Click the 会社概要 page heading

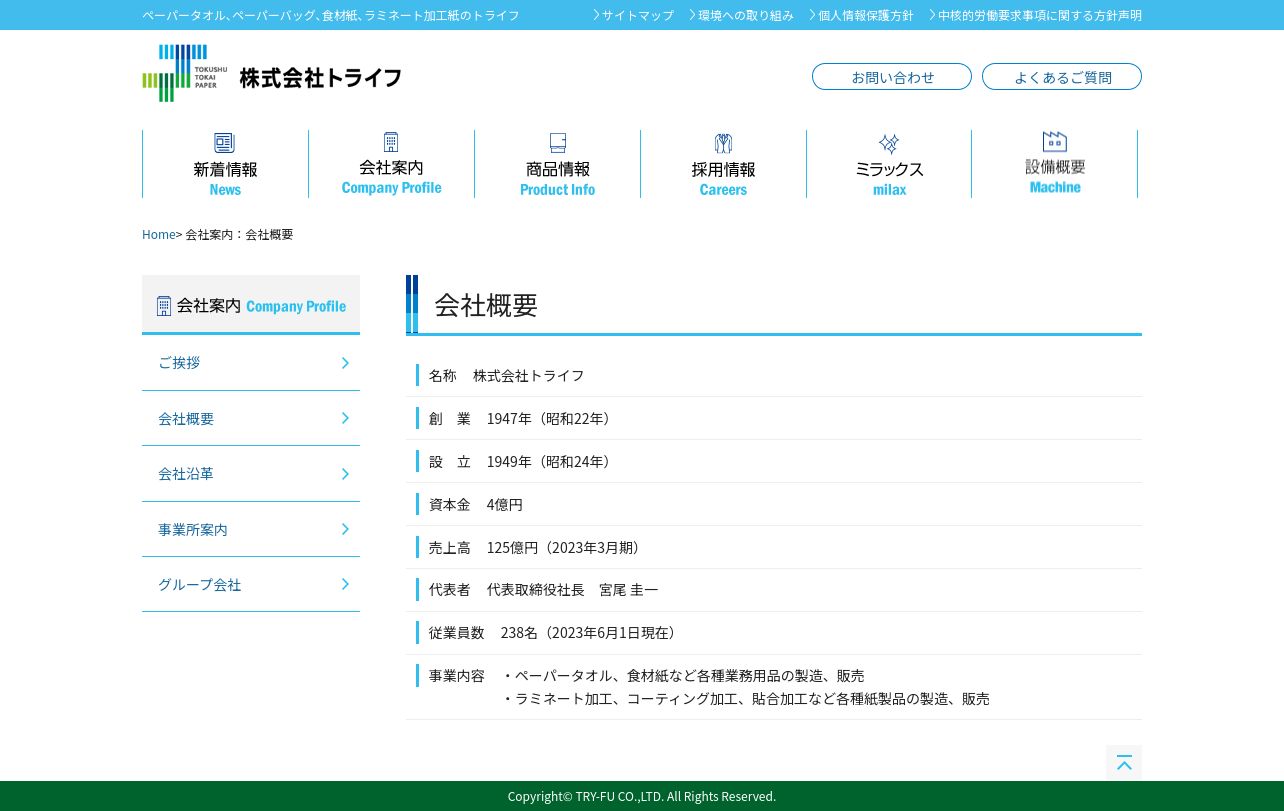pos(486,305)
